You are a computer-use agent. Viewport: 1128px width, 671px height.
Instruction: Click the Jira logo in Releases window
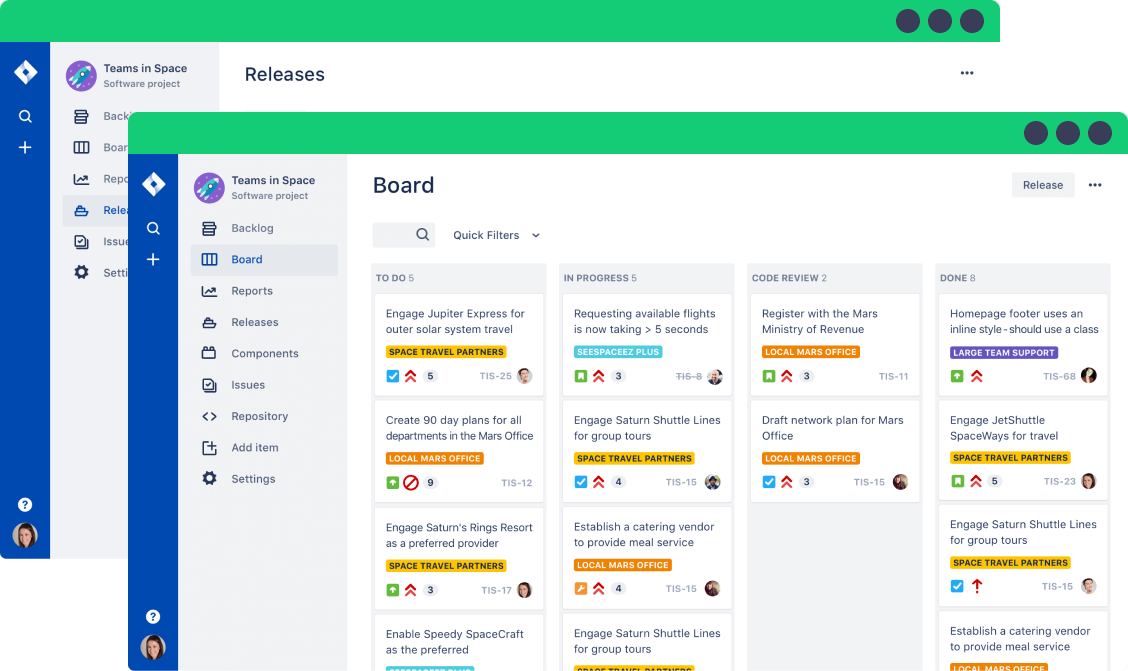pyautogui.click(x=25, y=72)
